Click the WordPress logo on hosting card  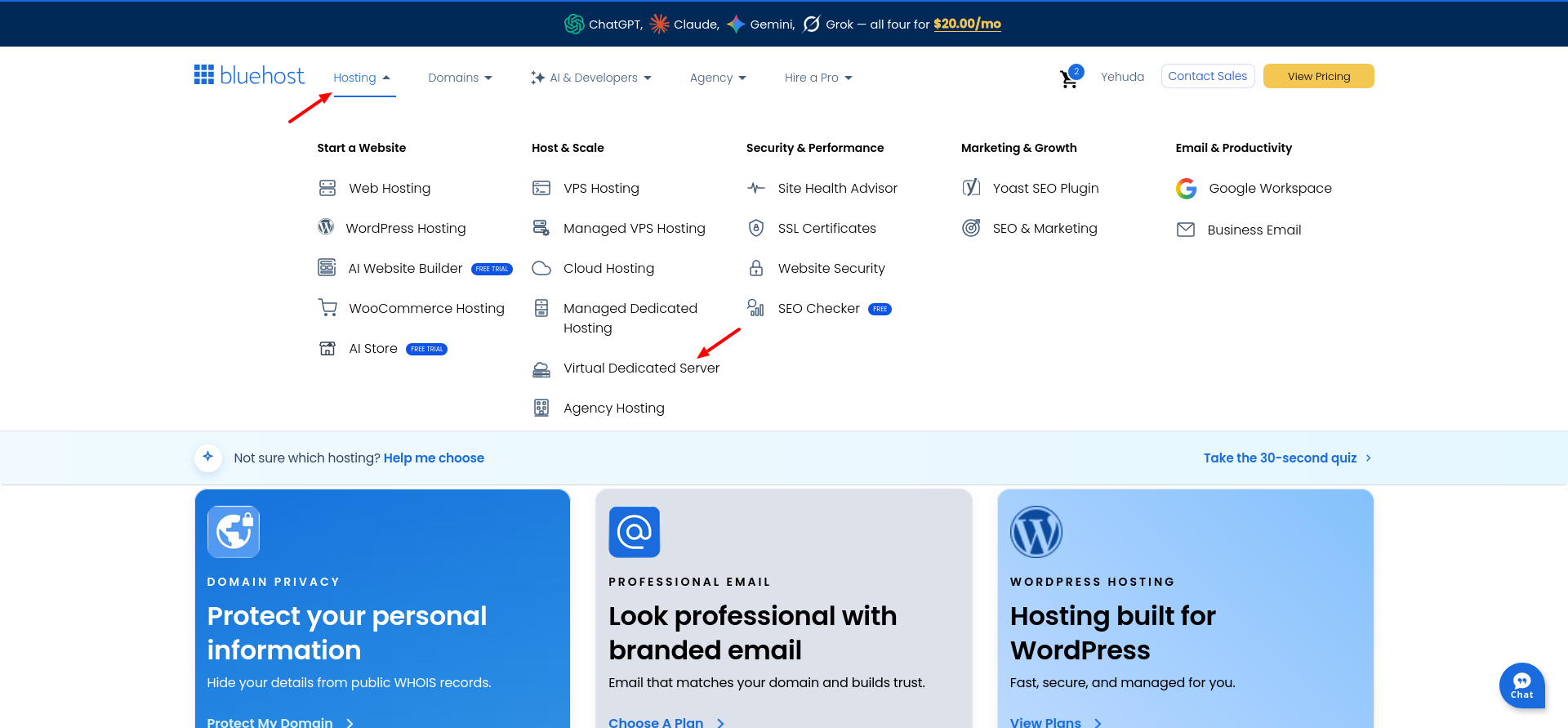click(1036, 532)
